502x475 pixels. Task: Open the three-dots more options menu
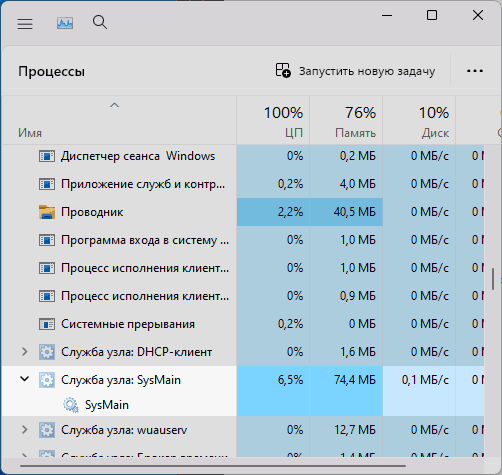pos(475,71)
